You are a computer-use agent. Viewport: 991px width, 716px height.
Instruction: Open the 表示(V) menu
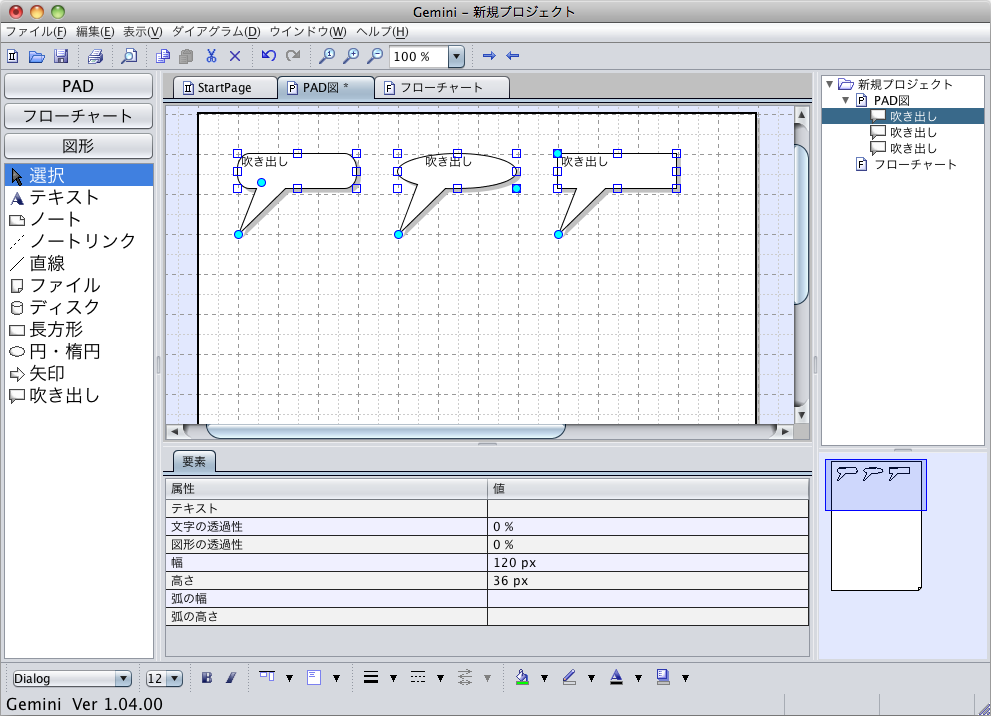click(x=142, y=32)
